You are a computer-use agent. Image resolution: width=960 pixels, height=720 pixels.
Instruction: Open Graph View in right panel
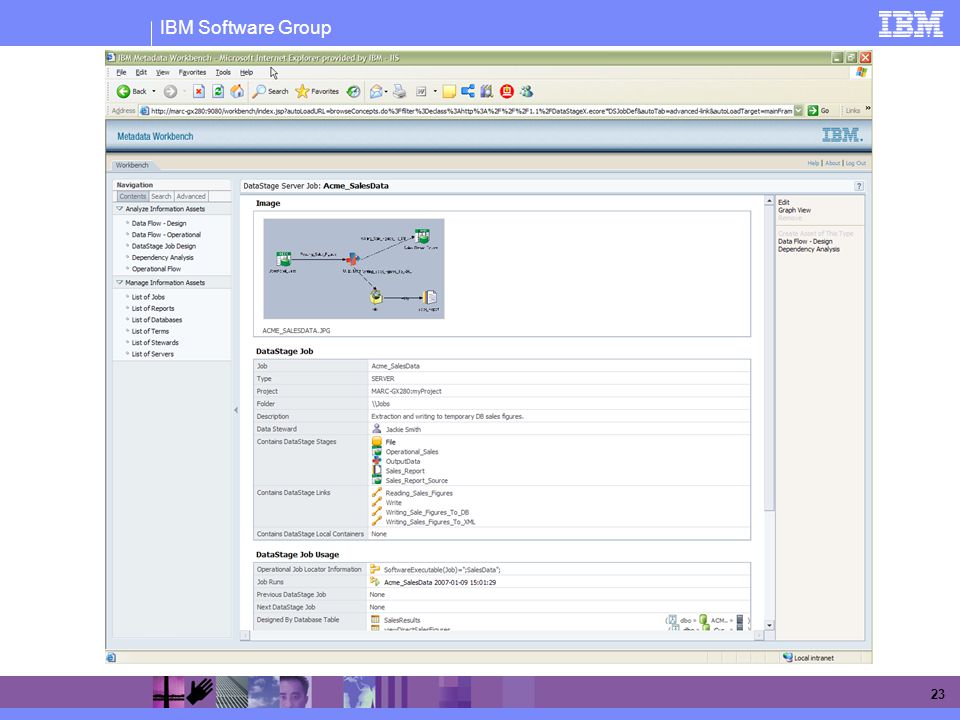(794, 210)
